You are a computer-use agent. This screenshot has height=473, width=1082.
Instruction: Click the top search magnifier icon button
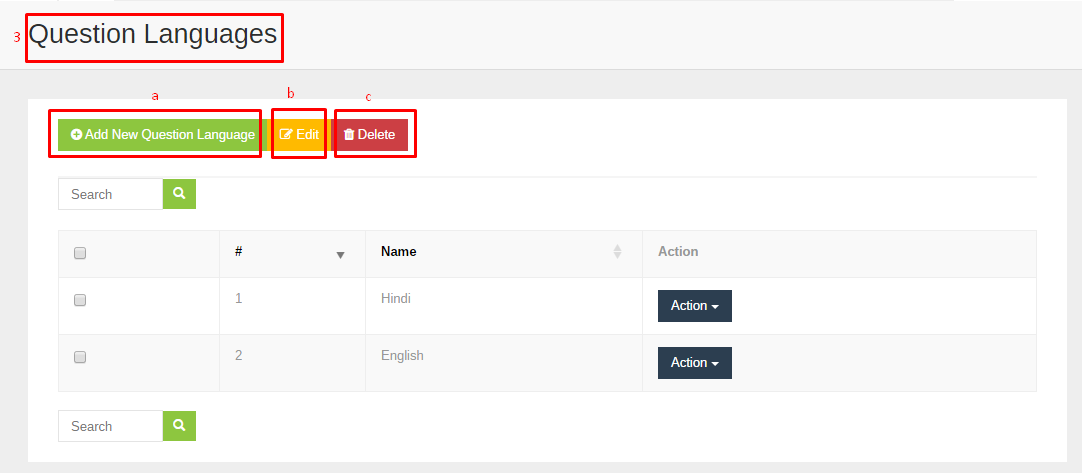(x=179, y=194)
